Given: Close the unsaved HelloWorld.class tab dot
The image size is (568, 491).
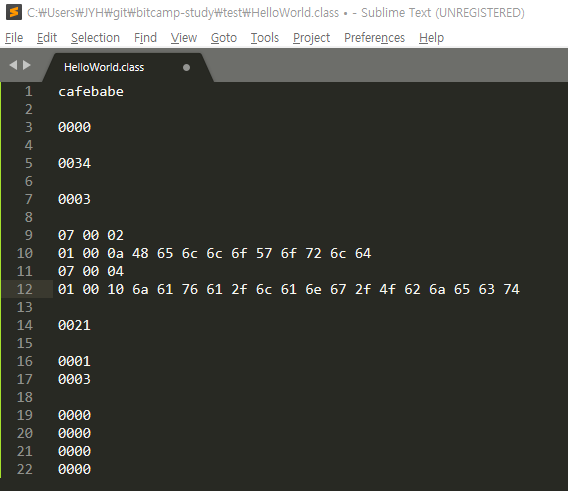Looking at the screenshot, I should [186, 67].
